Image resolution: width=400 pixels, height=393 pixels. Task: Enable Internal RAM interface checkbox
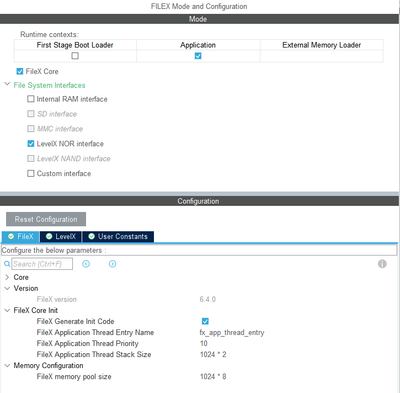click(x=31, y=99)
